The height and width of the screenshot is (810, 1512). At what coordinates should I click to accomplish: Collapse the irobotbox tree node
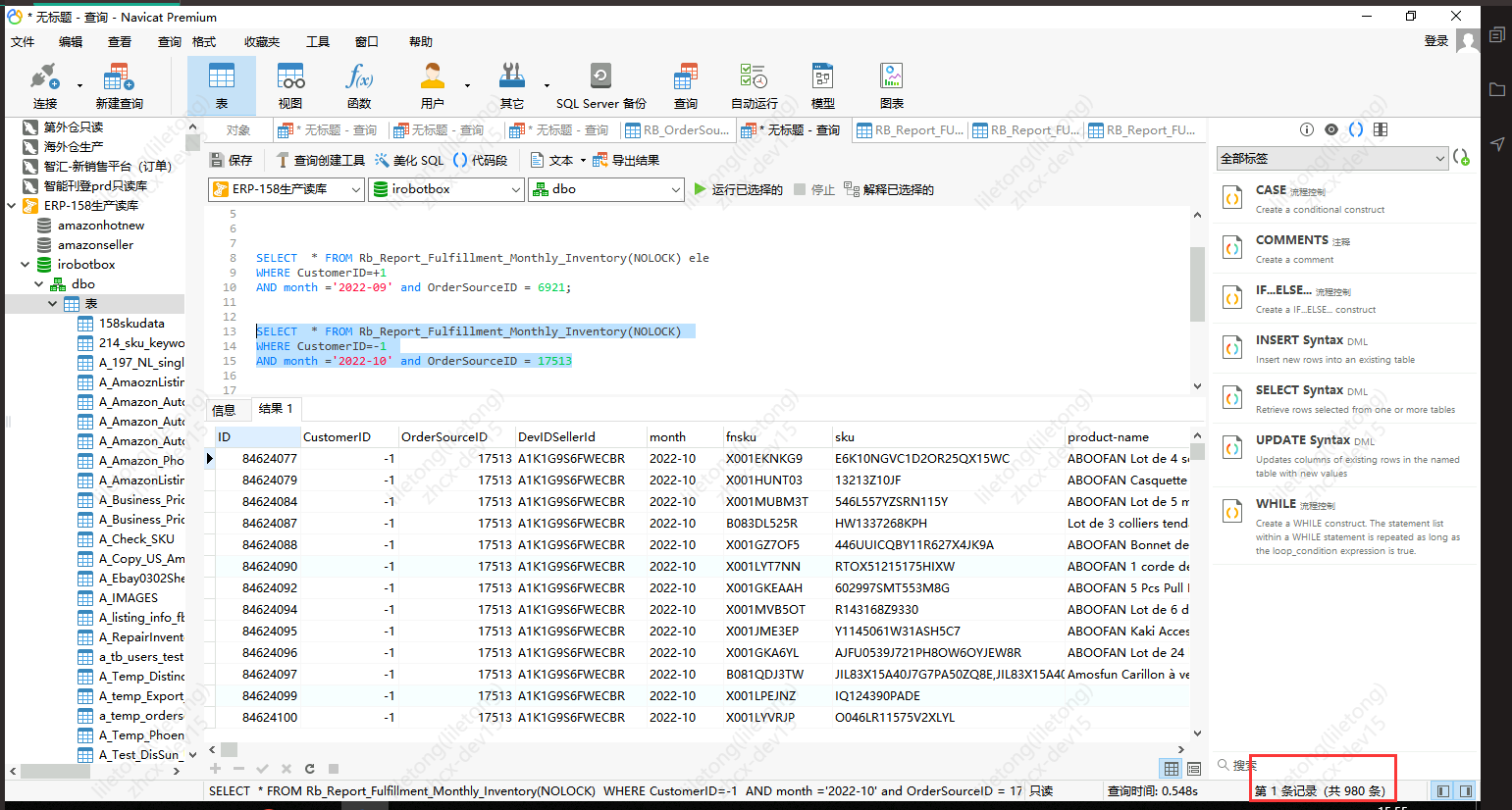click(26, 264)
